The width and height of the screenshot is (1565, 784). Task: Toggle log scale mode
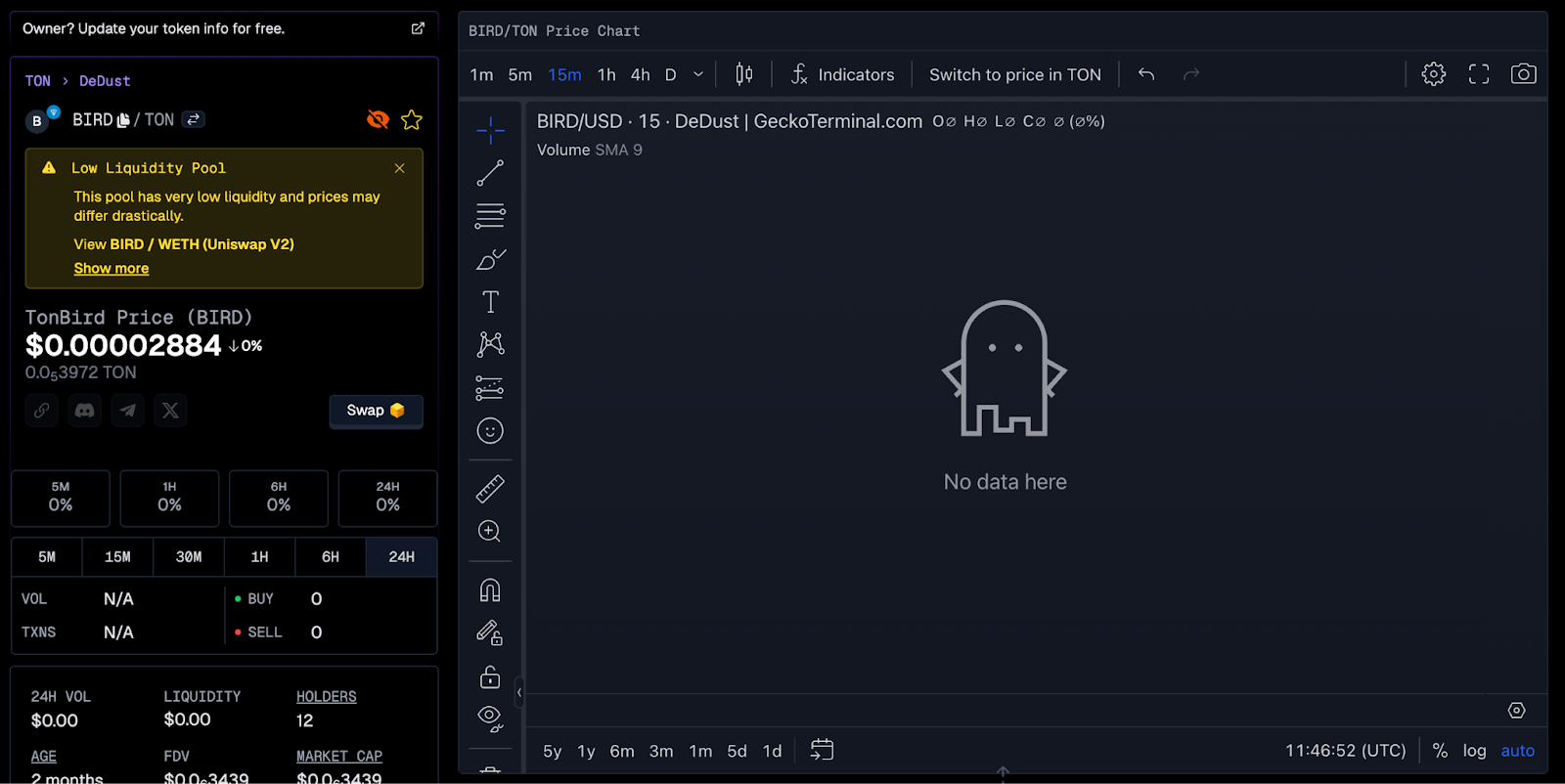point(1474,751)
